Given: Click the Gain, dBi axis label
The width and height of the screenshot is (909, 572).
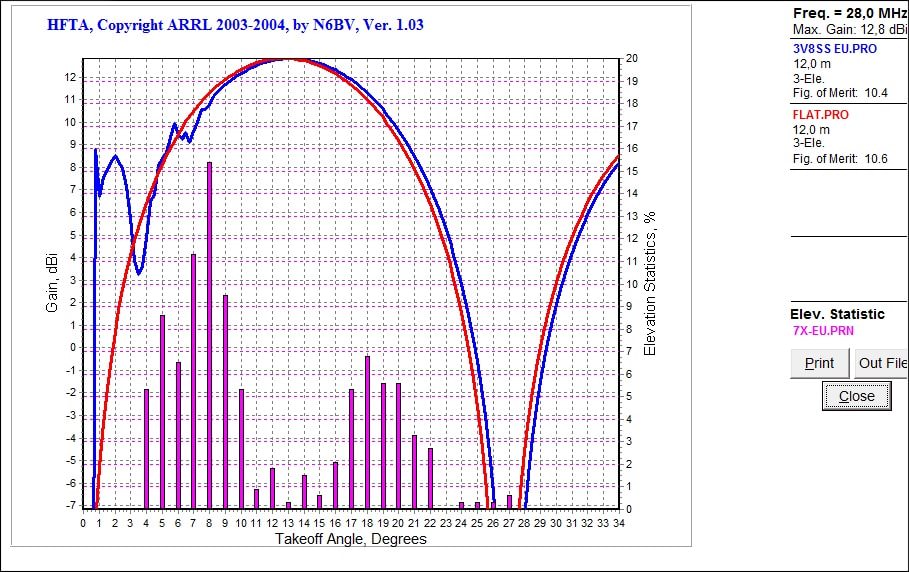Looking at the screenshot, I should (x=52, y=282).
